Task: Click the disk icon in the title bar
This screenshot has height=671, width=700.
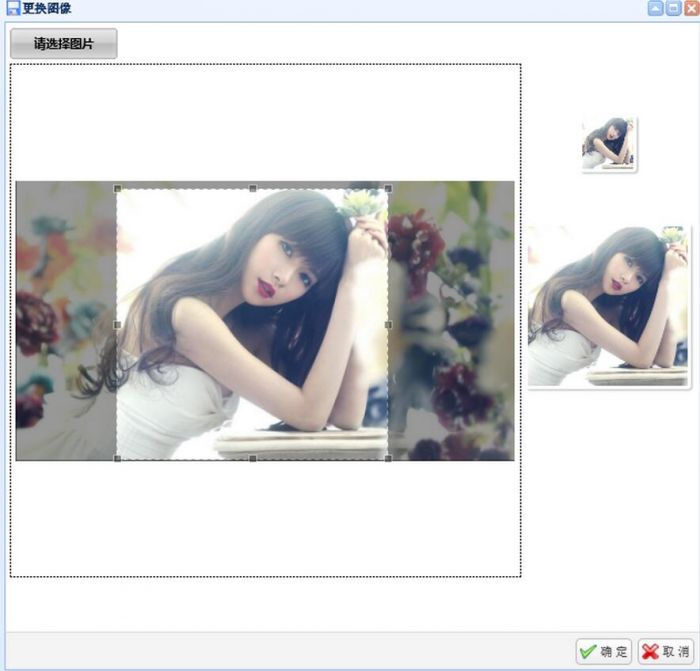Action: [13, 9]
